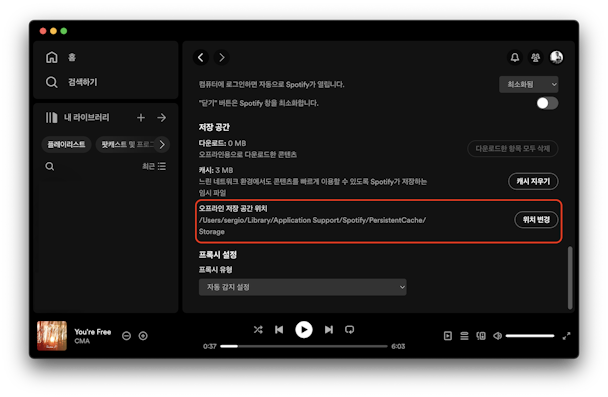Open the Home icon in sidebar
The width and height of the screenshot is (608, 397).
tap(52, 57)
